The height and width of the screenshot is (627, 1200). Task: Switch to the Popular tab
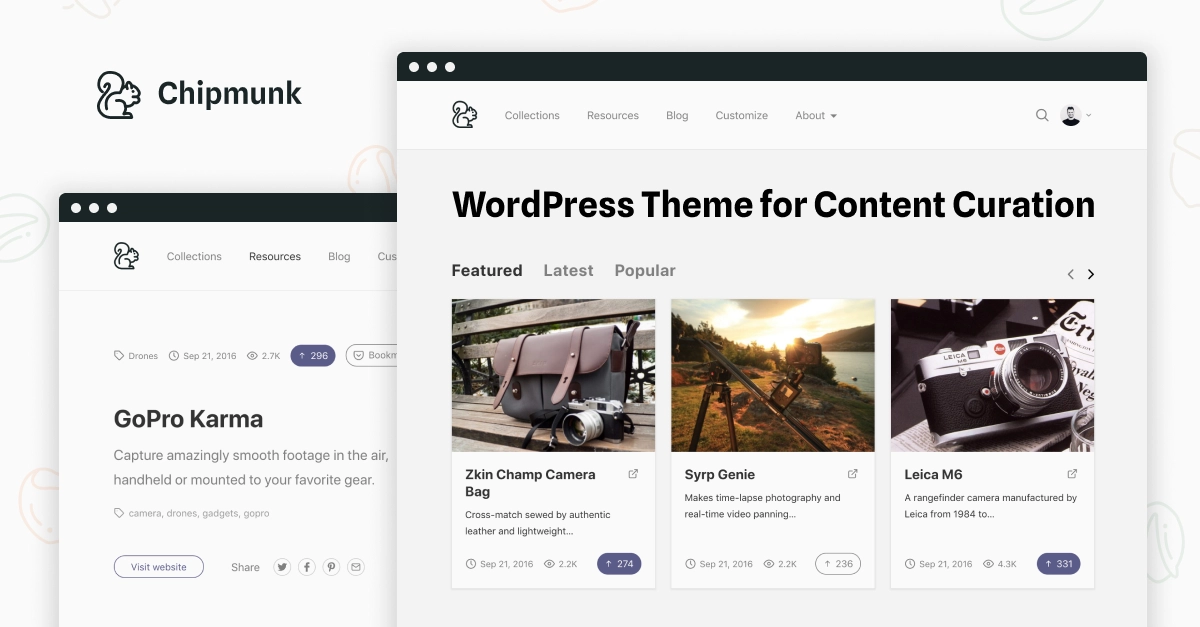point(645,271)
